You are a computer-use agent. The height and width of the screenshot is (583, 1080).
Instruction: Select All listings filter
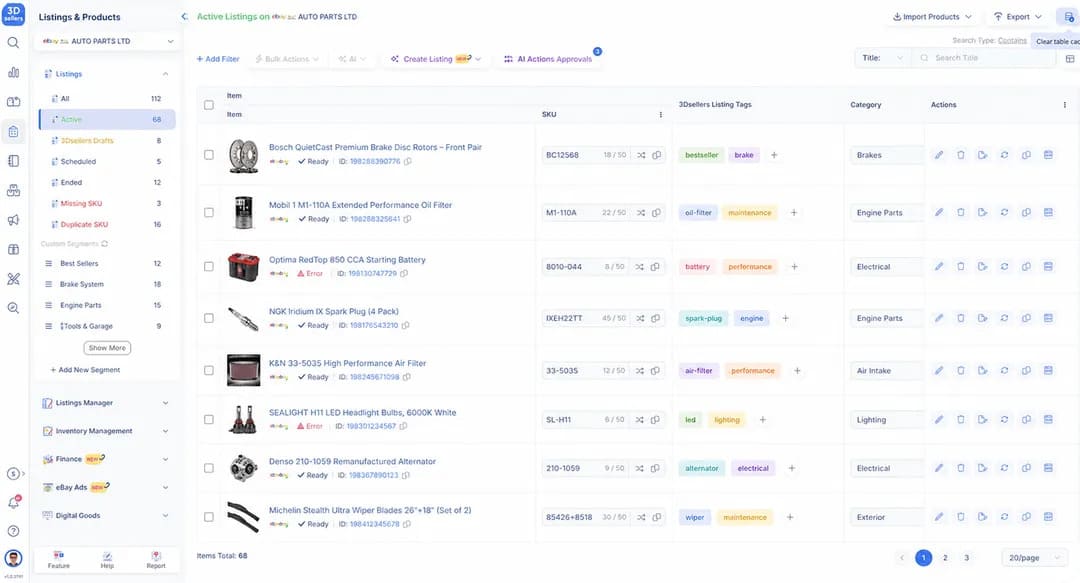pos(107,99)
